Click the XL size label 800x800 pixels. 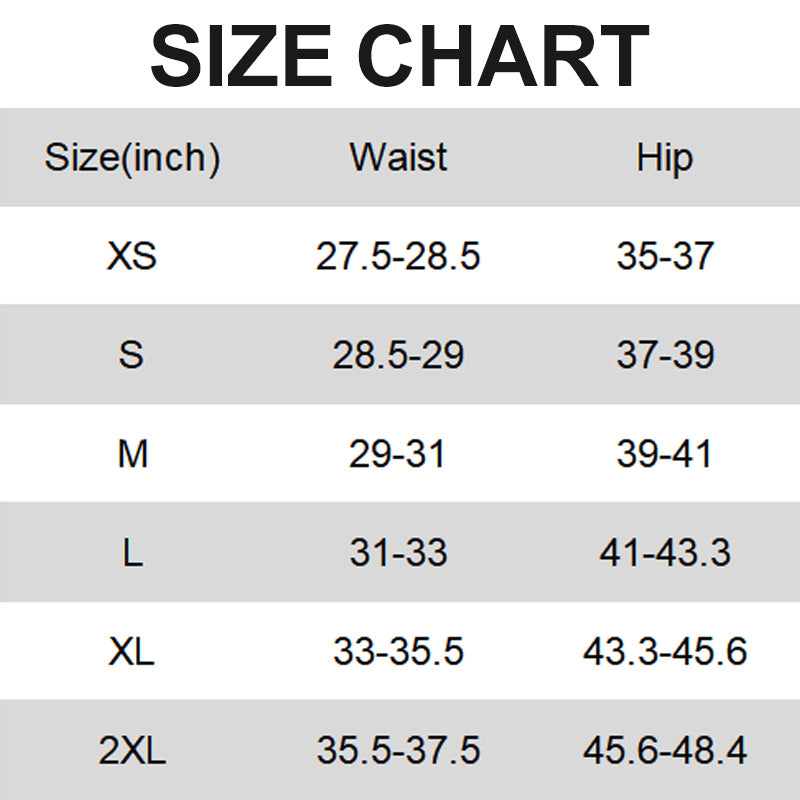pos(132,652)
